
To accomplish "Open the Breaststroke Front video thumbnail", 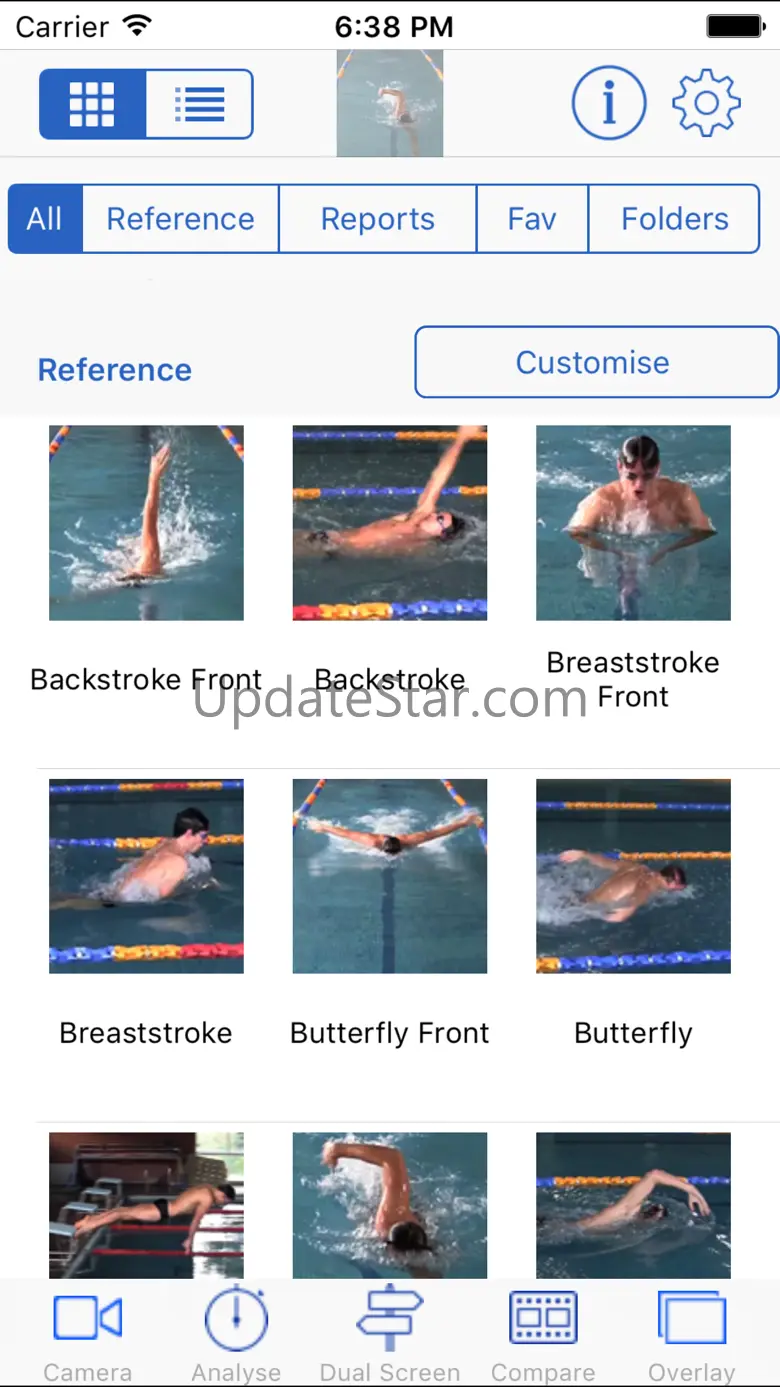I will coord(633,523).
